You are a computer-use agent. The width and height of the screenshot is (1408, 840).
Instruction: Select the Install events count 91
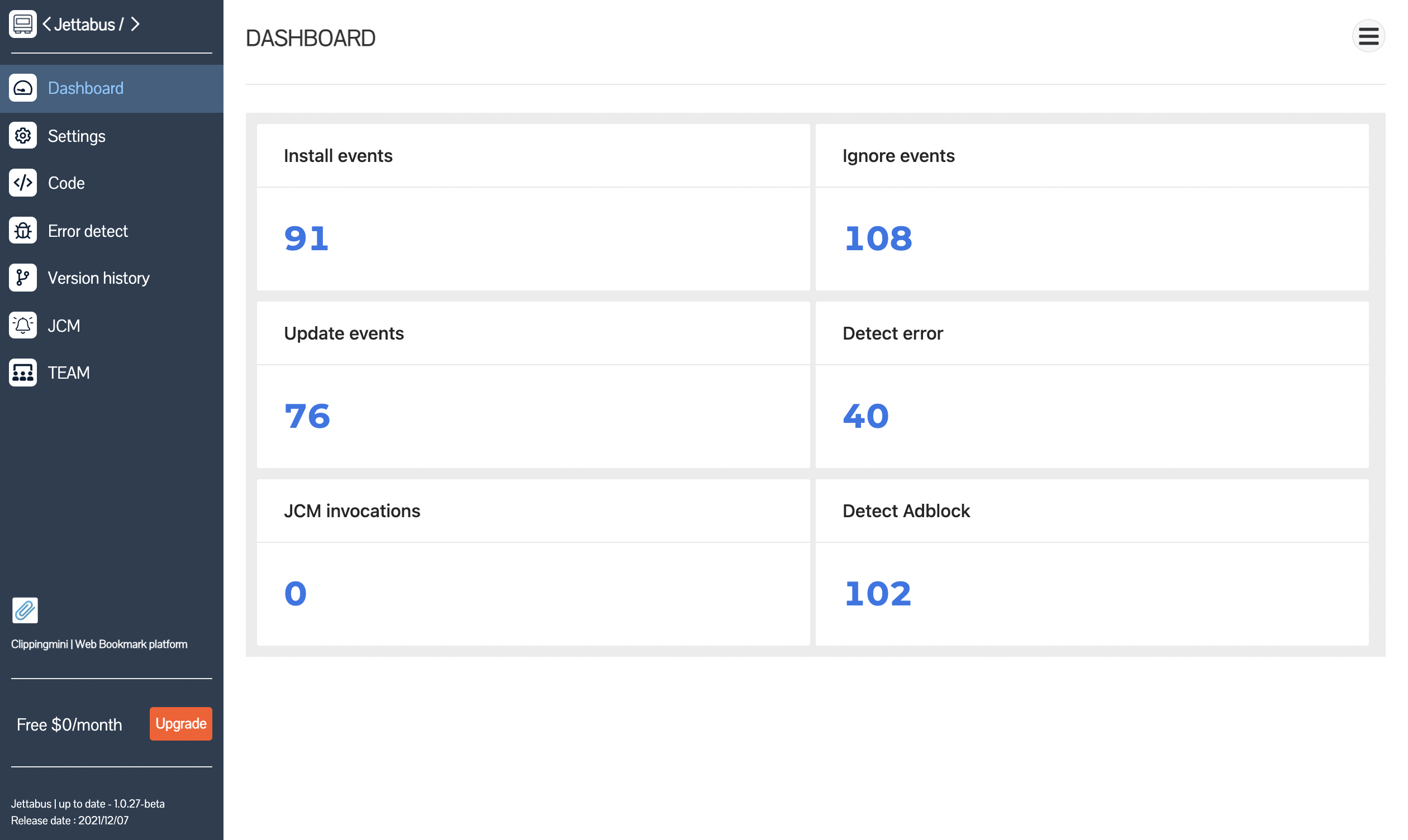click(x=306, y=238)
